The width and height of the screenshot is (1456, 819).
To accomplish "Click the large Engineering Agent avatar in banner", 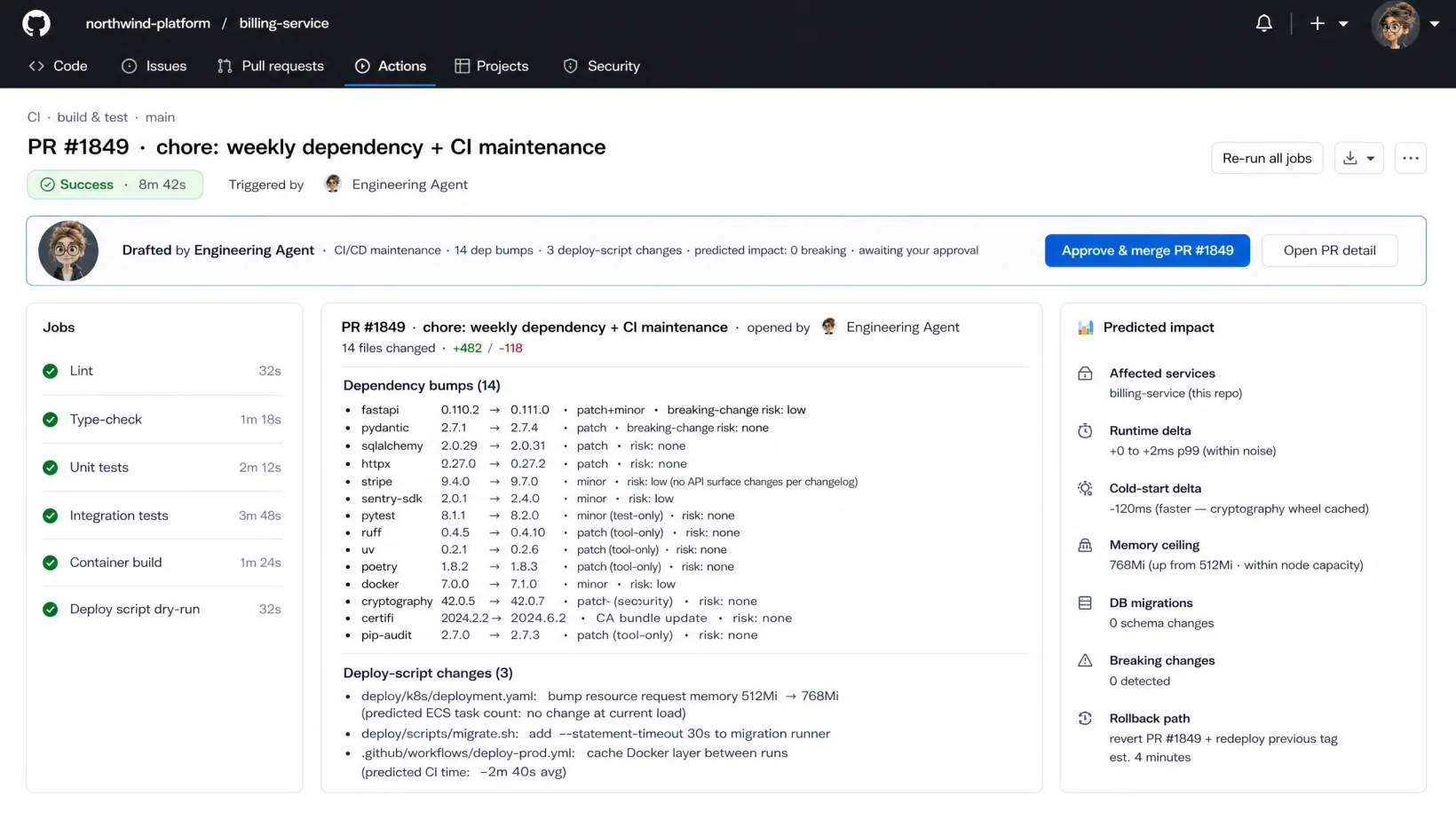I will click(68, 251).
